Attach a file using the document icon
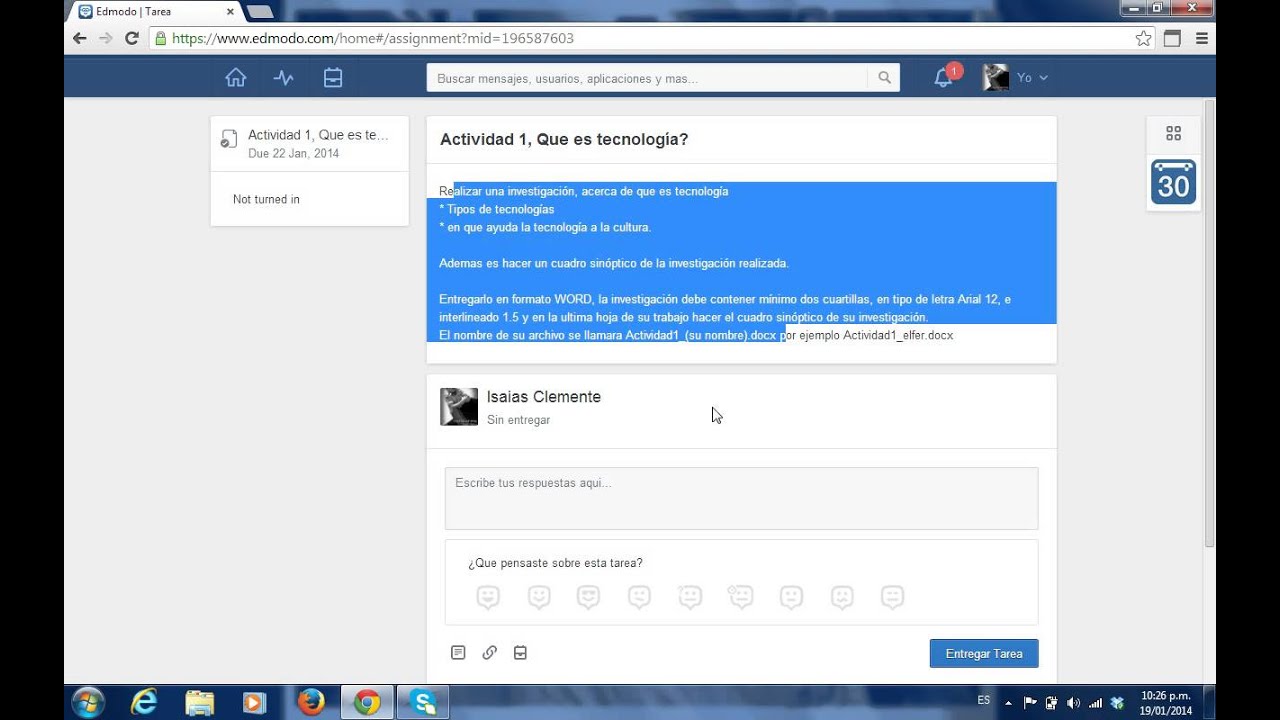Image resolution: width=1280 pixels, height=720 pixels. 458,653
